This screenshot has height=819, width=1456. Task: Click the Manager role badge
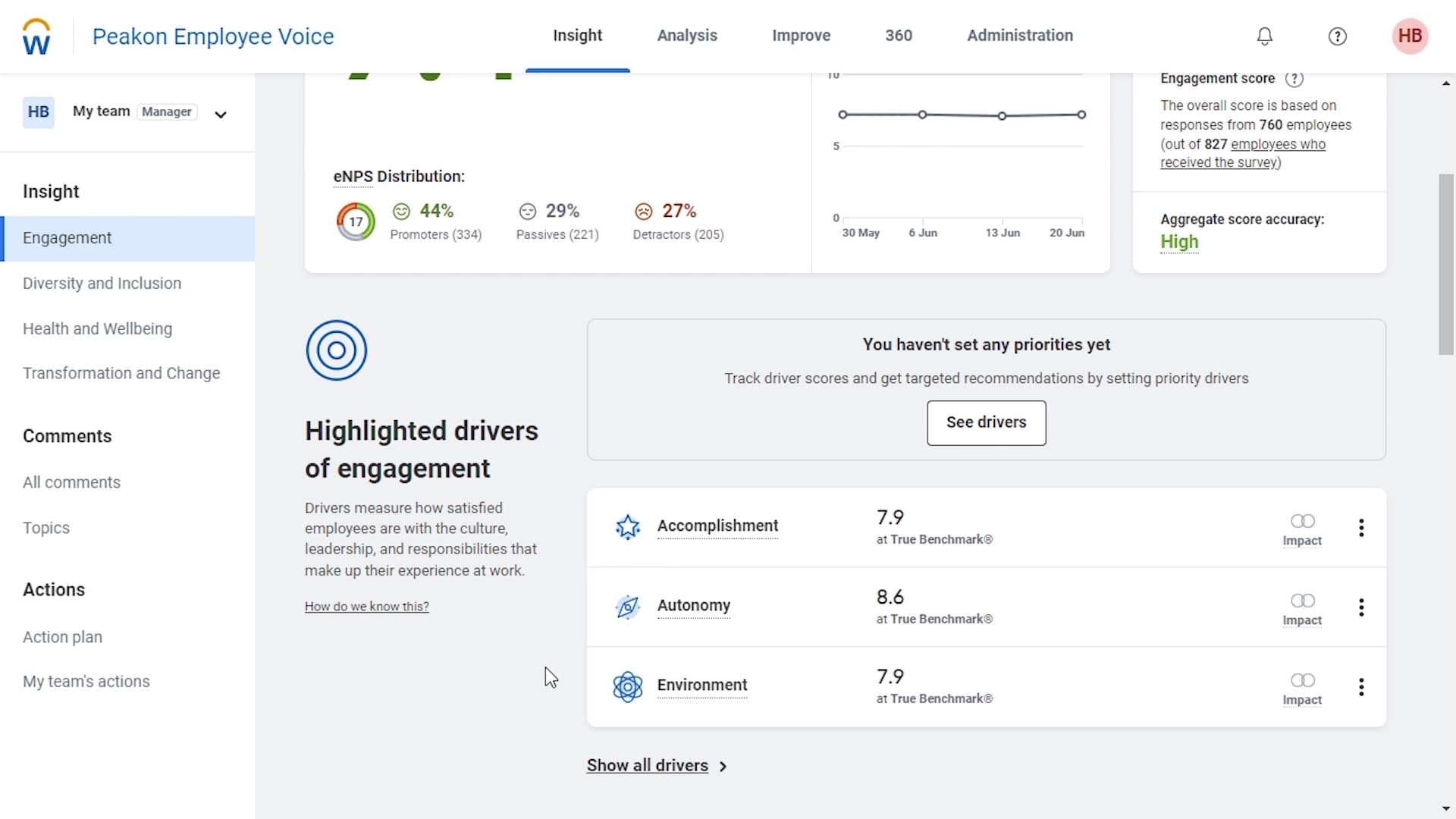[x=167, y=112]
